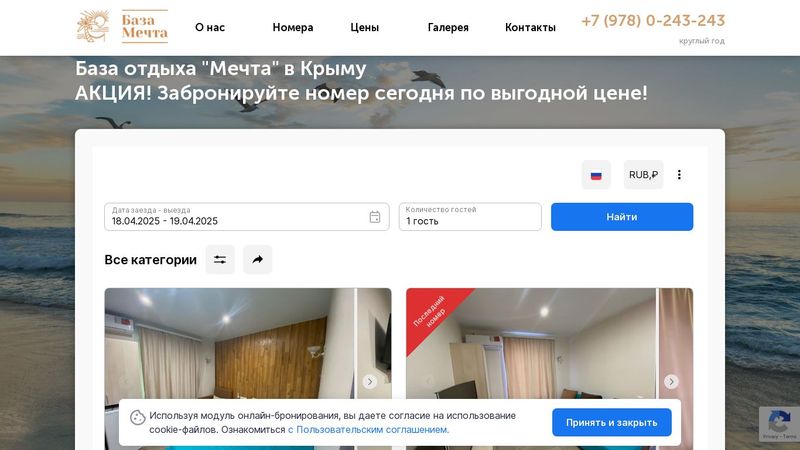800x450 pixels.
Task: Go to the Номера page
Action: click(x=293, y=28)
